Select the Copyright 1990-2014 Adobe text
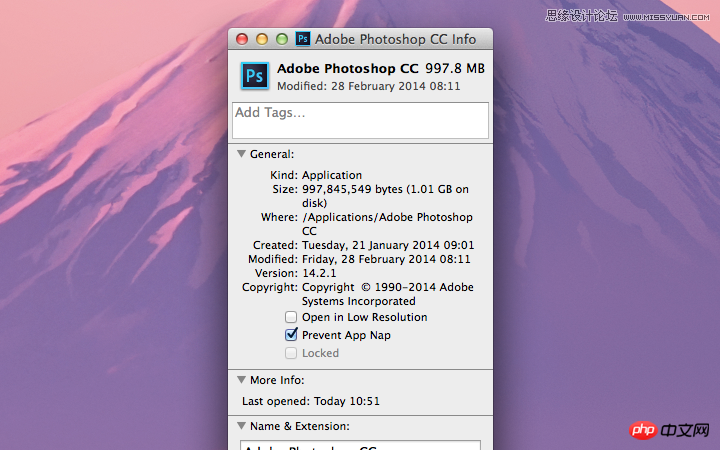Viewport: 720px width, 450px height. pyautogui.click(x=388, y=294)
